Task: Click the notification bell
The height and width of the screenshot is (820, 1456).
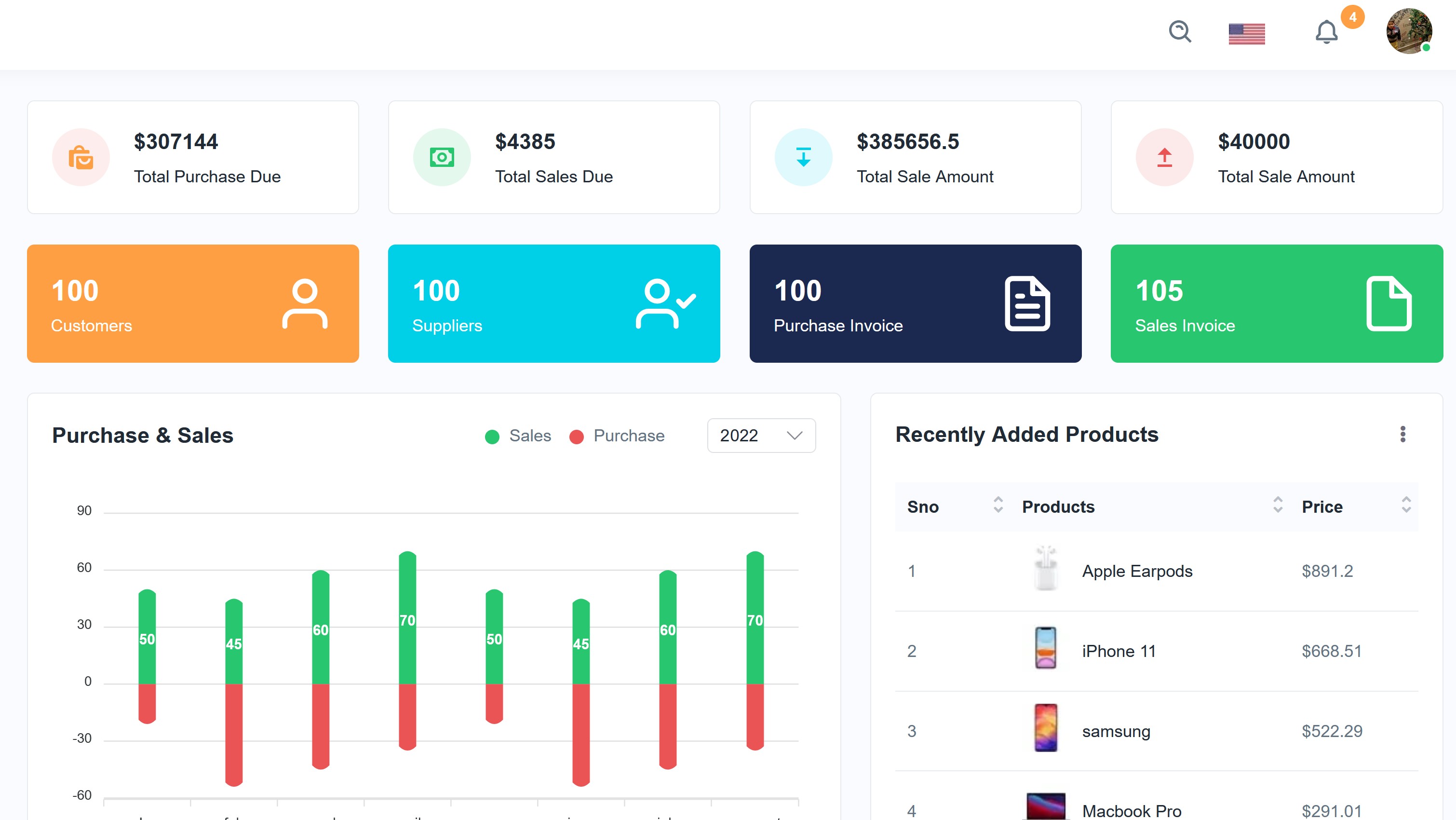Action: click(1327, 33)
